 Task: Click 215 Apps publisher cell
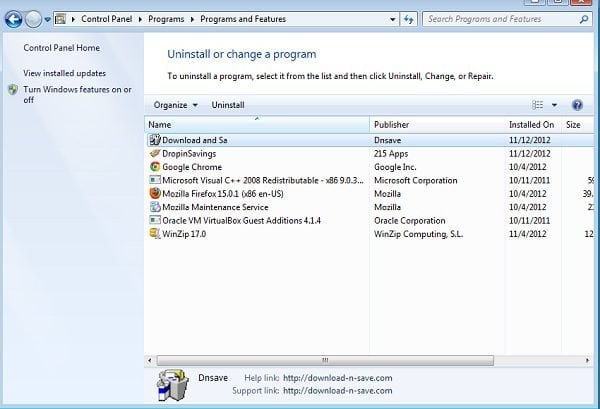point(391,153)
